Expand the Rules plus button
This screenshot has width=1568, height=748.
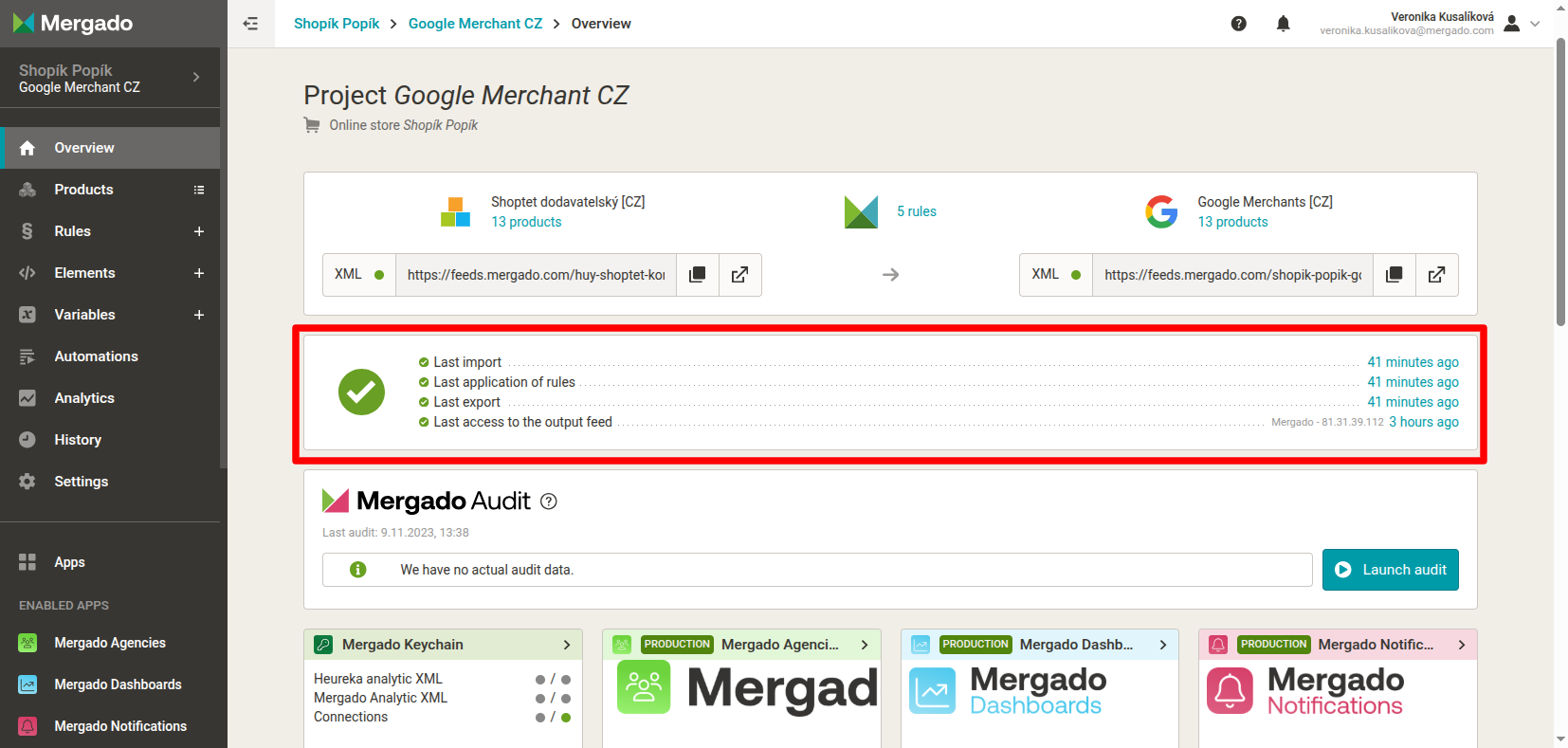coord(199,231)
